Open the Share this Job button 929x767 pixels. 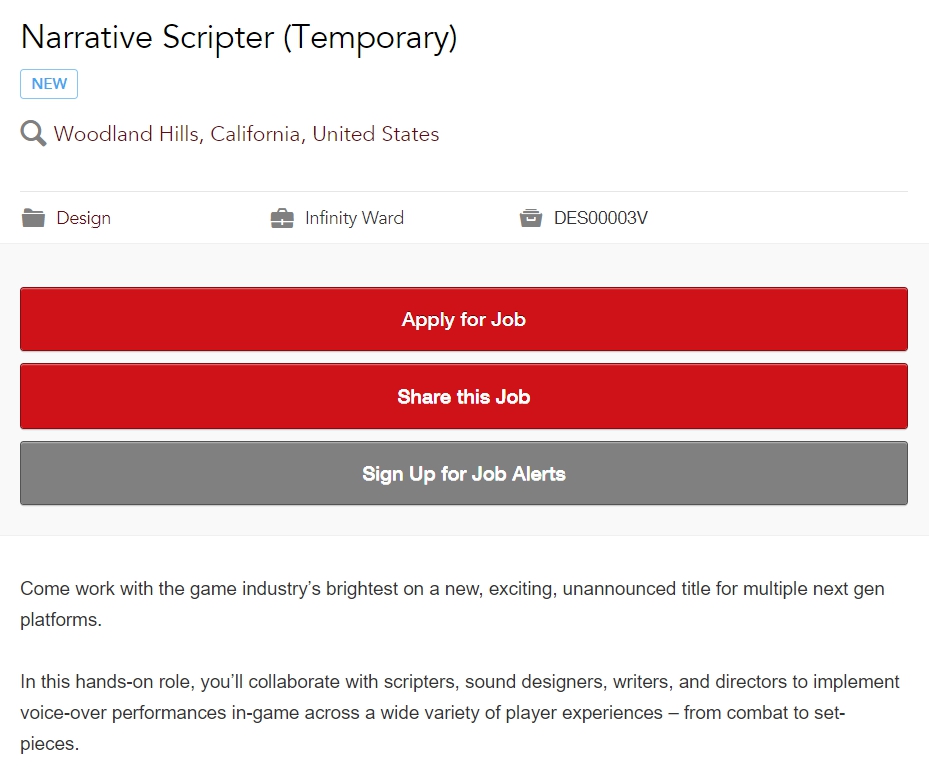click(464, 396)
